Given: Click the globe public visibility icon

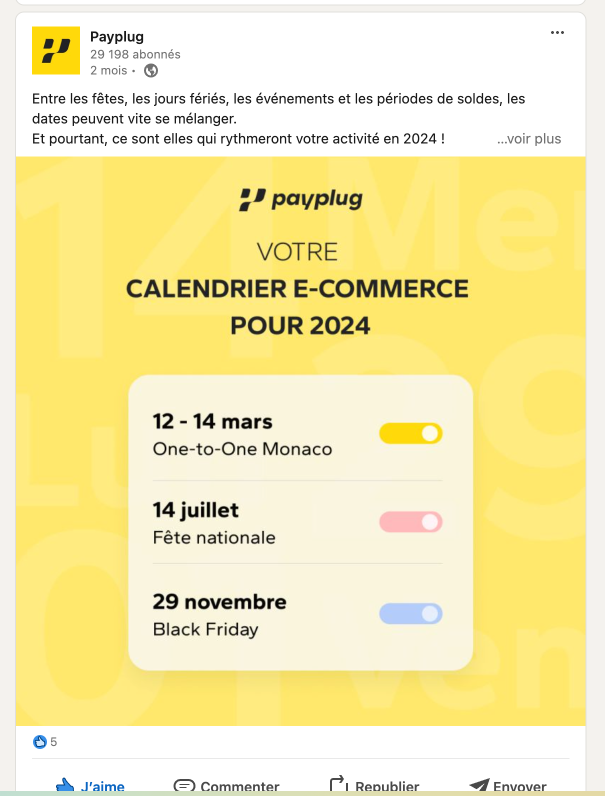Looking at the screenshot, I should pyautogui.click(x=151, y=71).
